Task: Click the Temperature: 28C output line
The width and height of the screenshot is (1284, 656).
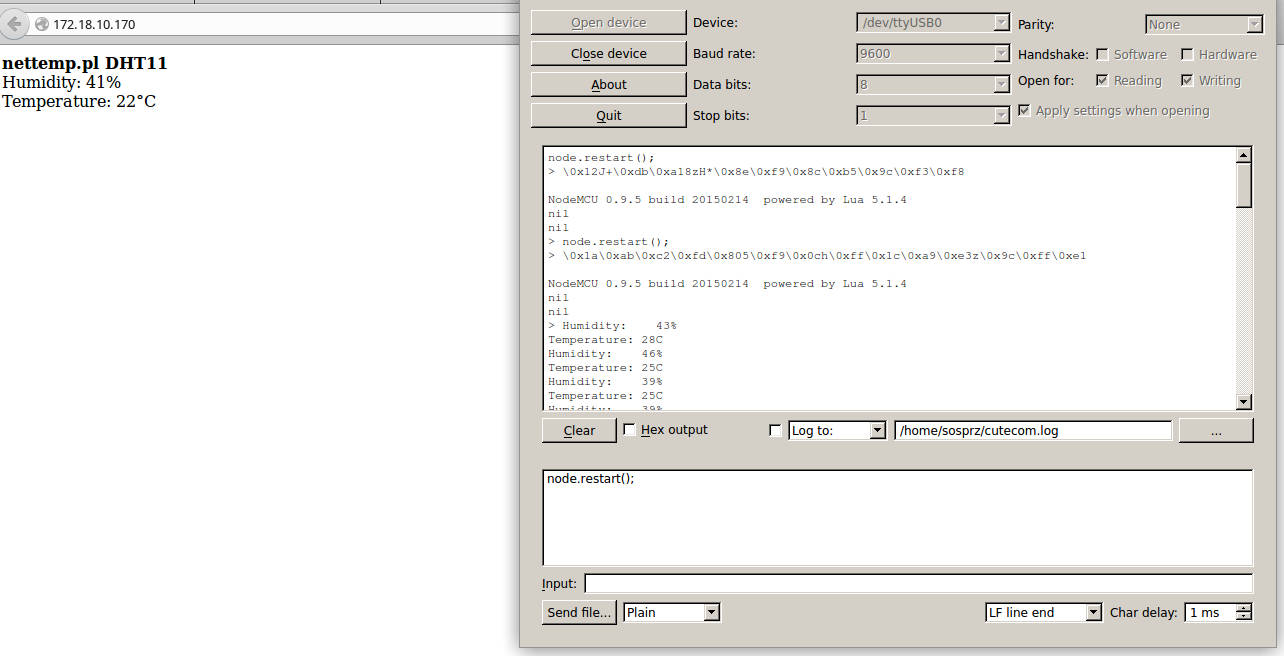Action: [x=605, y=340]
